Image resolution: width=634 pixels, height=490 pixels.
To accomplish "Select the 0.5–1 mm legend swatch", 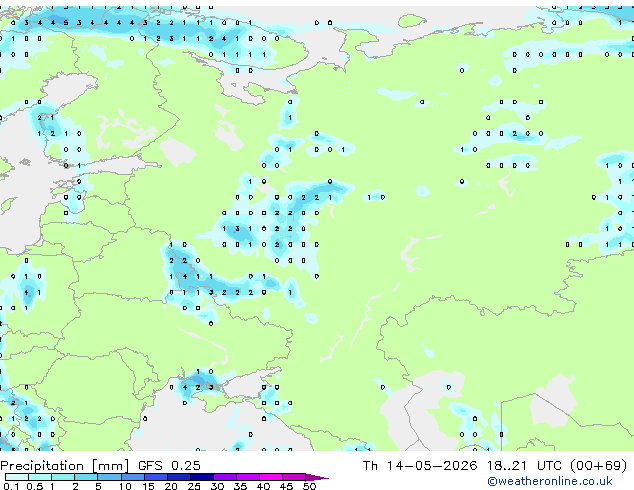I will tap(40, 477).
